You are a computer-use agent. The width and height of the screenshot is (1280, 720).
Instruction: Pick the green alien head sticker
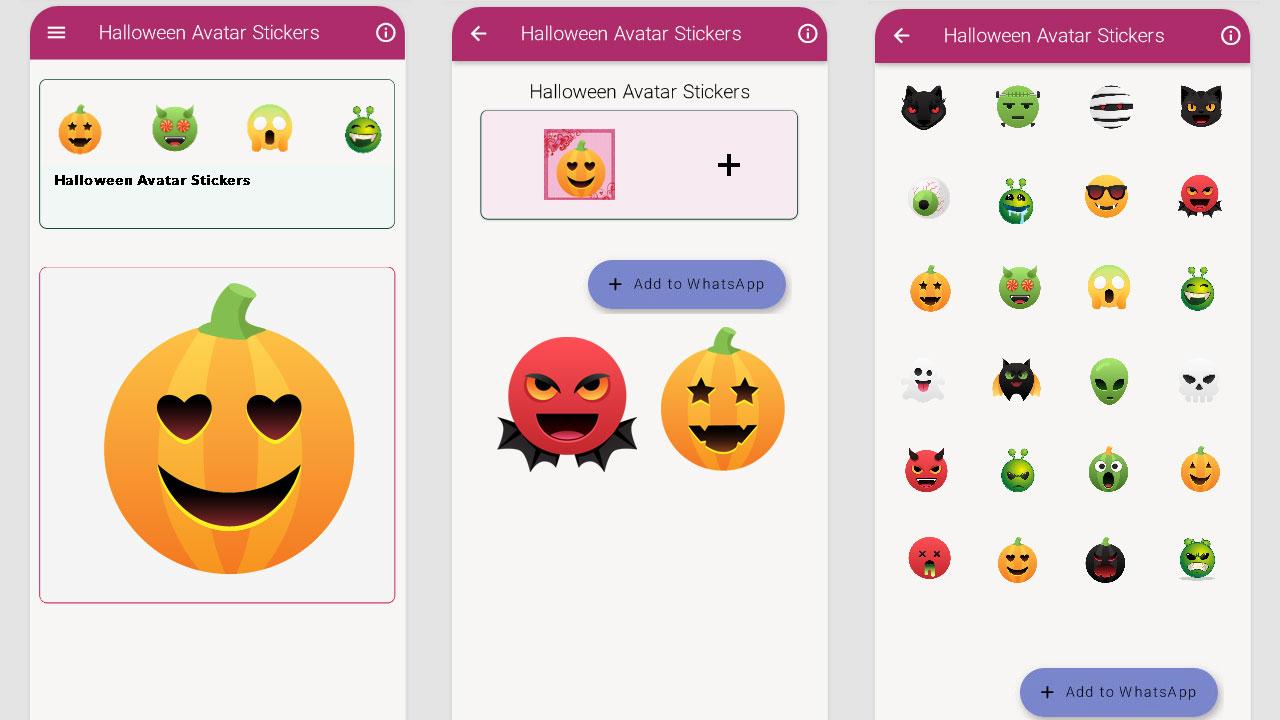[x=1109, y=381]
